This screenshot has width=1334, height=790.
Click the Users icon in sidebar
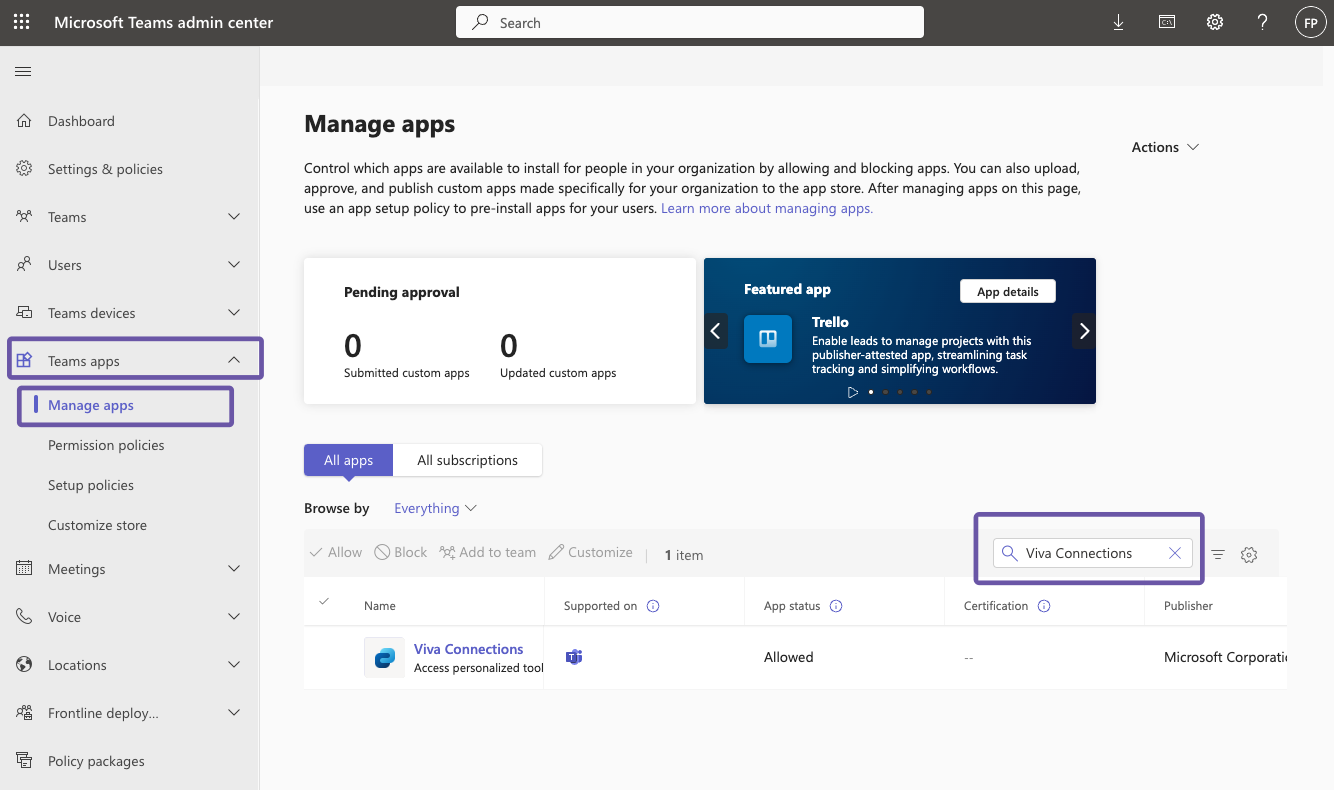24,265
